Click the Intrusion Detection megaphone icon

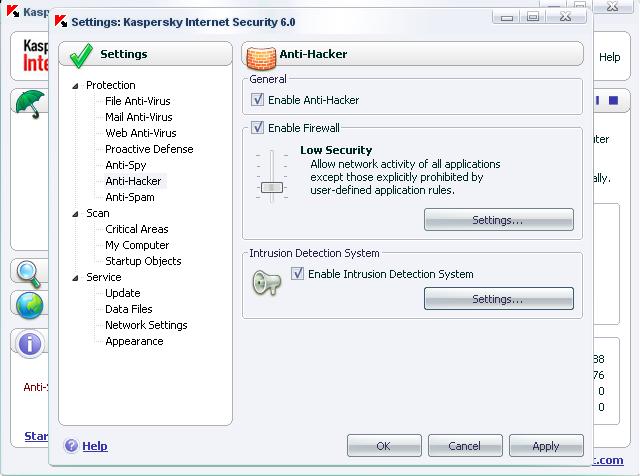[x=265, y=284]
